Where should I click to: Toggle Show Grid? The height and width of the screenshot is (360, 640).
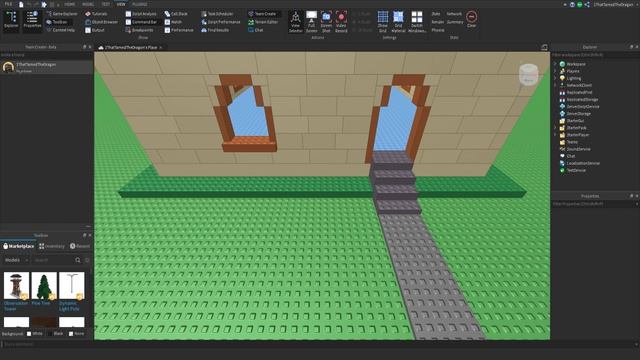382,22
